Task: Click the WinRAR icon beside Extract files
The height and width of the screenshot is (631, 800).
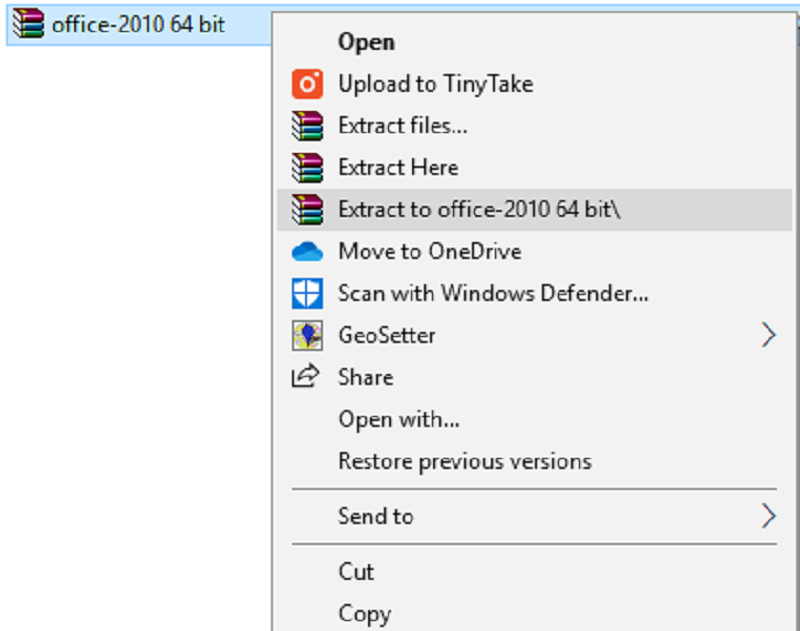Action: click(x=307, y=126)
